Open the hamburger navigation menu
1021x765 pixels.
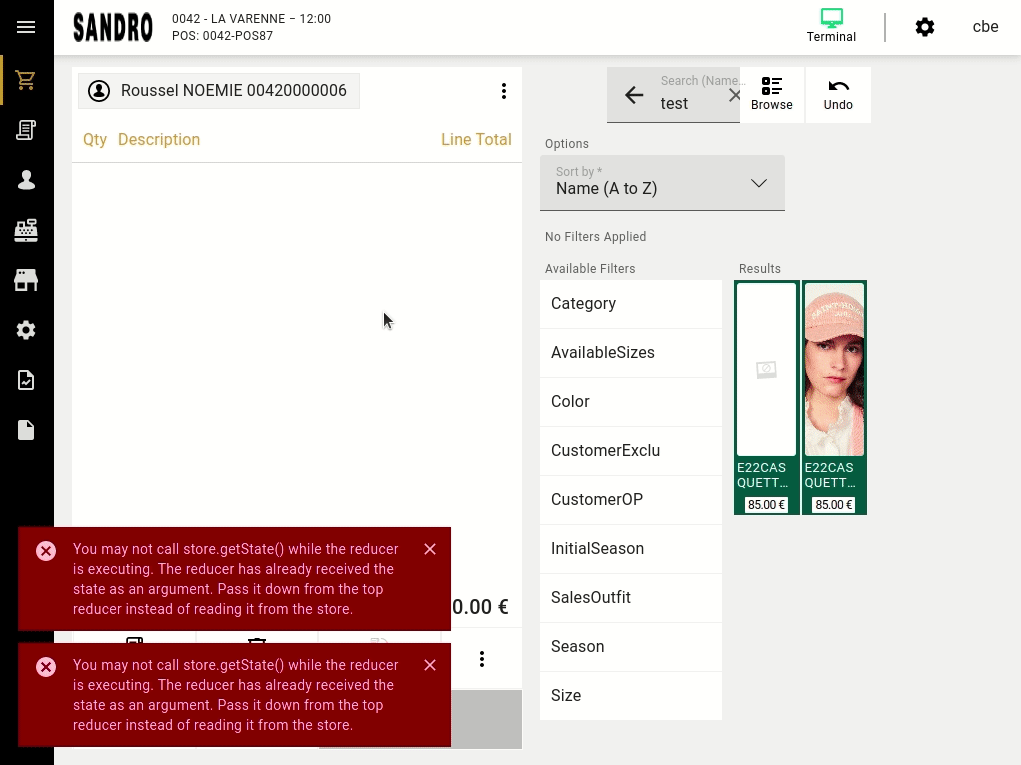tap(26, 27)
